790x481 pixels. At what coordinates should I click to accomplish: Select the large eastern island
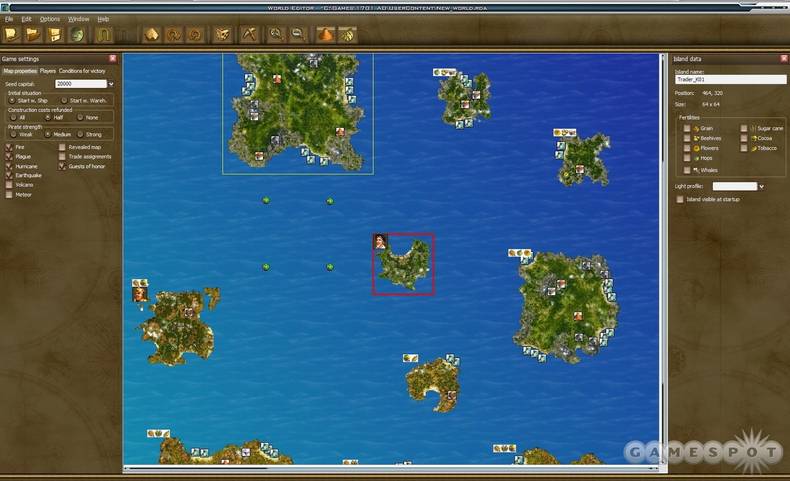click(567, 307)
